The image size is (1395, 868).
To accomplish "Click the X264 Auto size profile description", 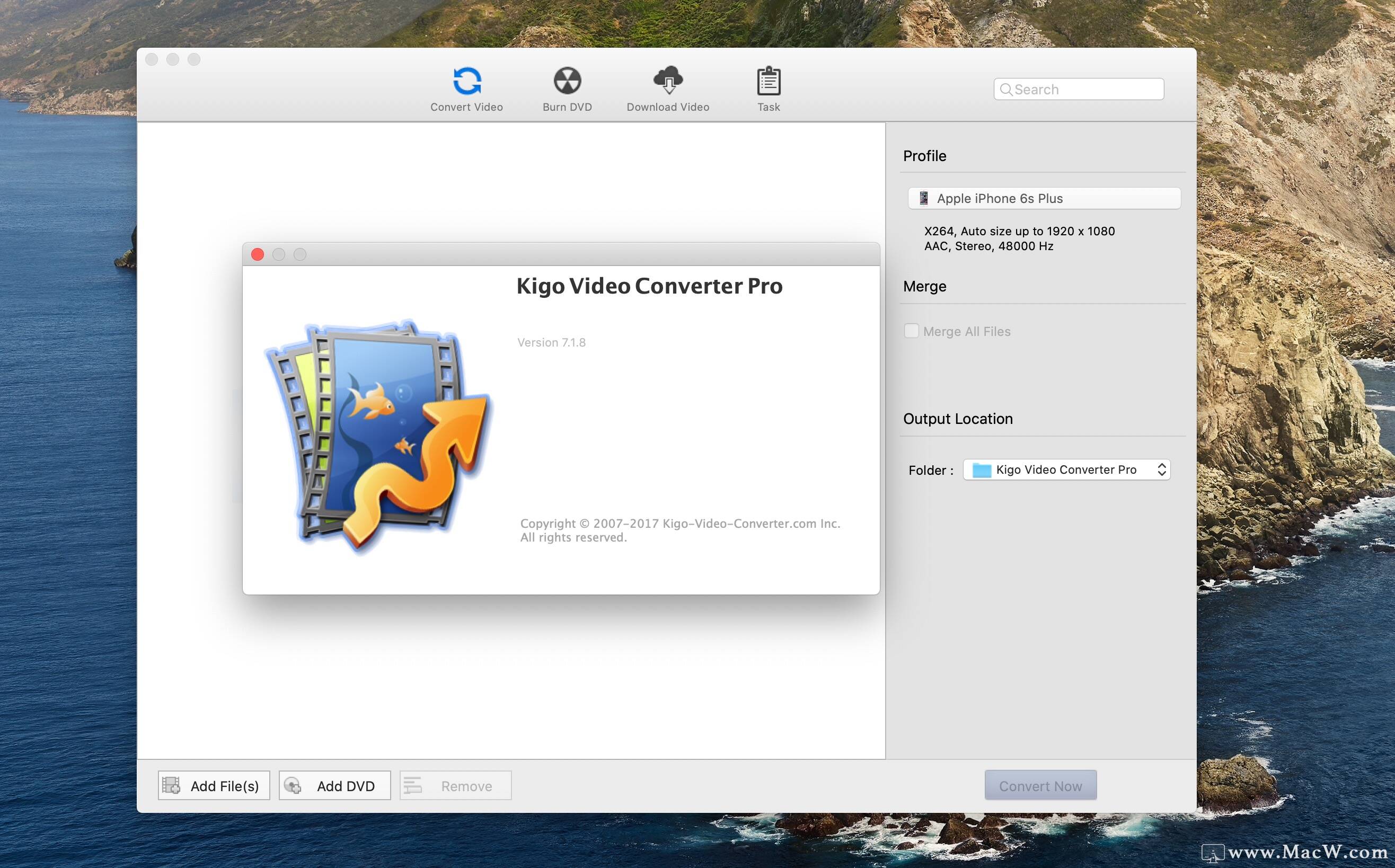I will 1019,231.
